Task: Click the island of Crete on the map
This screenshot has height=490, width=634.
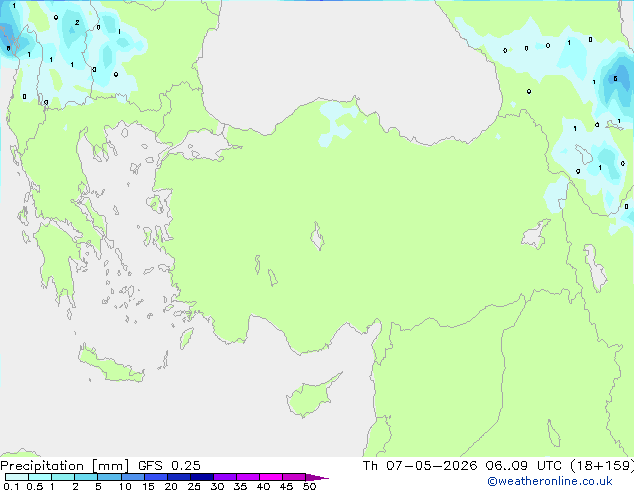Action: pos(111,365)
